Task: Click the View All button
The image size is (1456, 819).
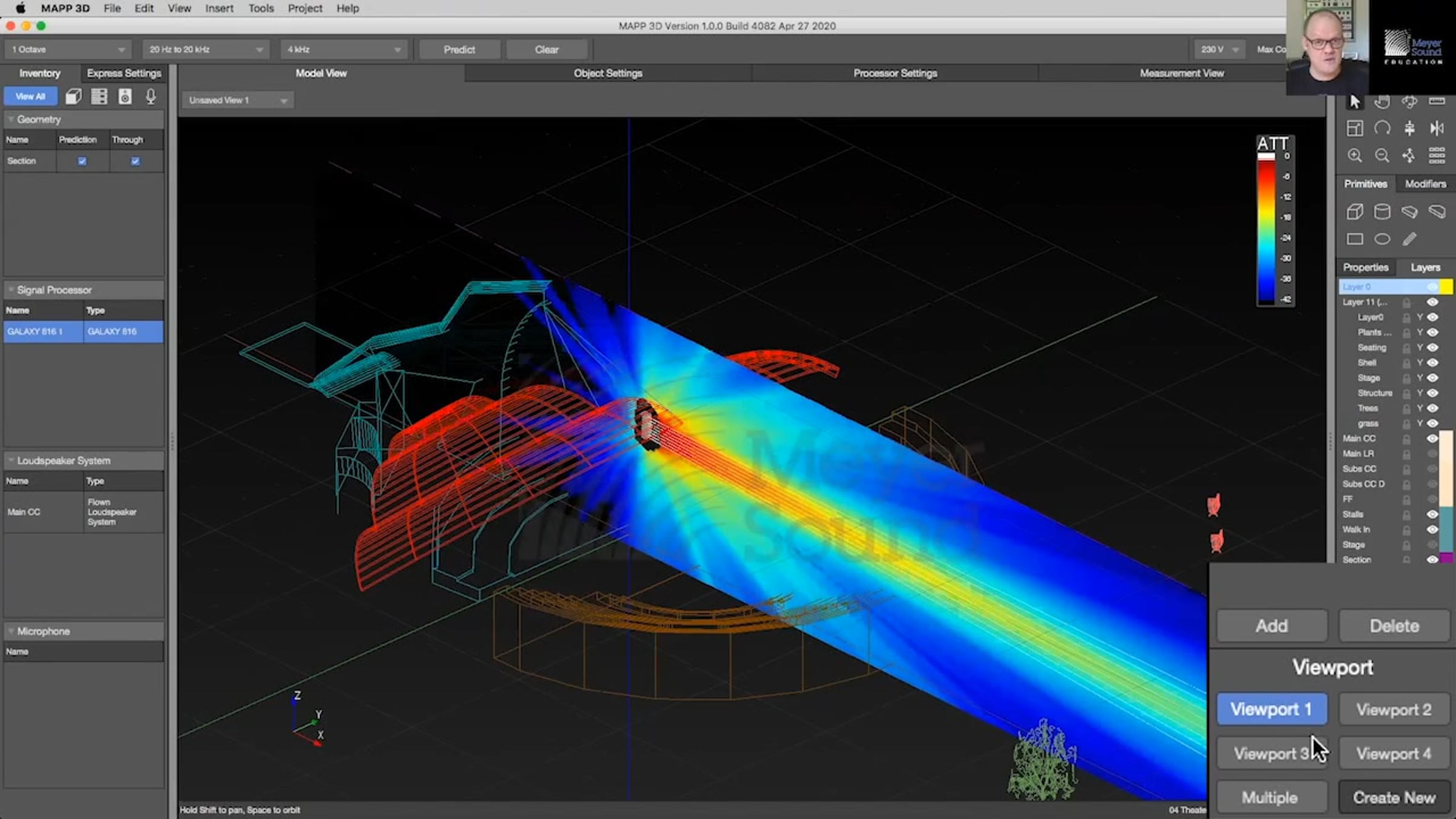Action: 30,96
